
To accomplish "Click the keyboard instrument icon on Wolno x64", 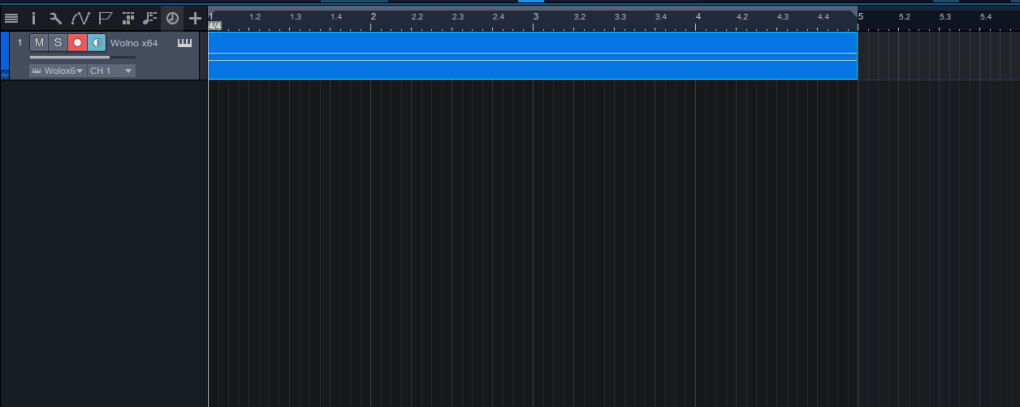I will tap(185, 44).
